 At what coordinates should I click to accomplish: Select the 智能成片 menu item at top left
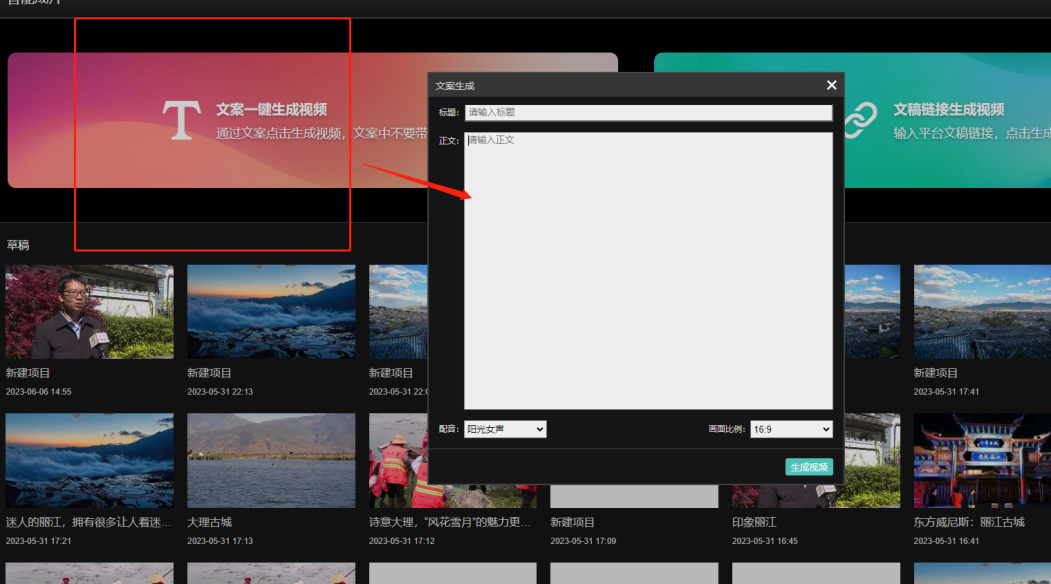[35, 4]
